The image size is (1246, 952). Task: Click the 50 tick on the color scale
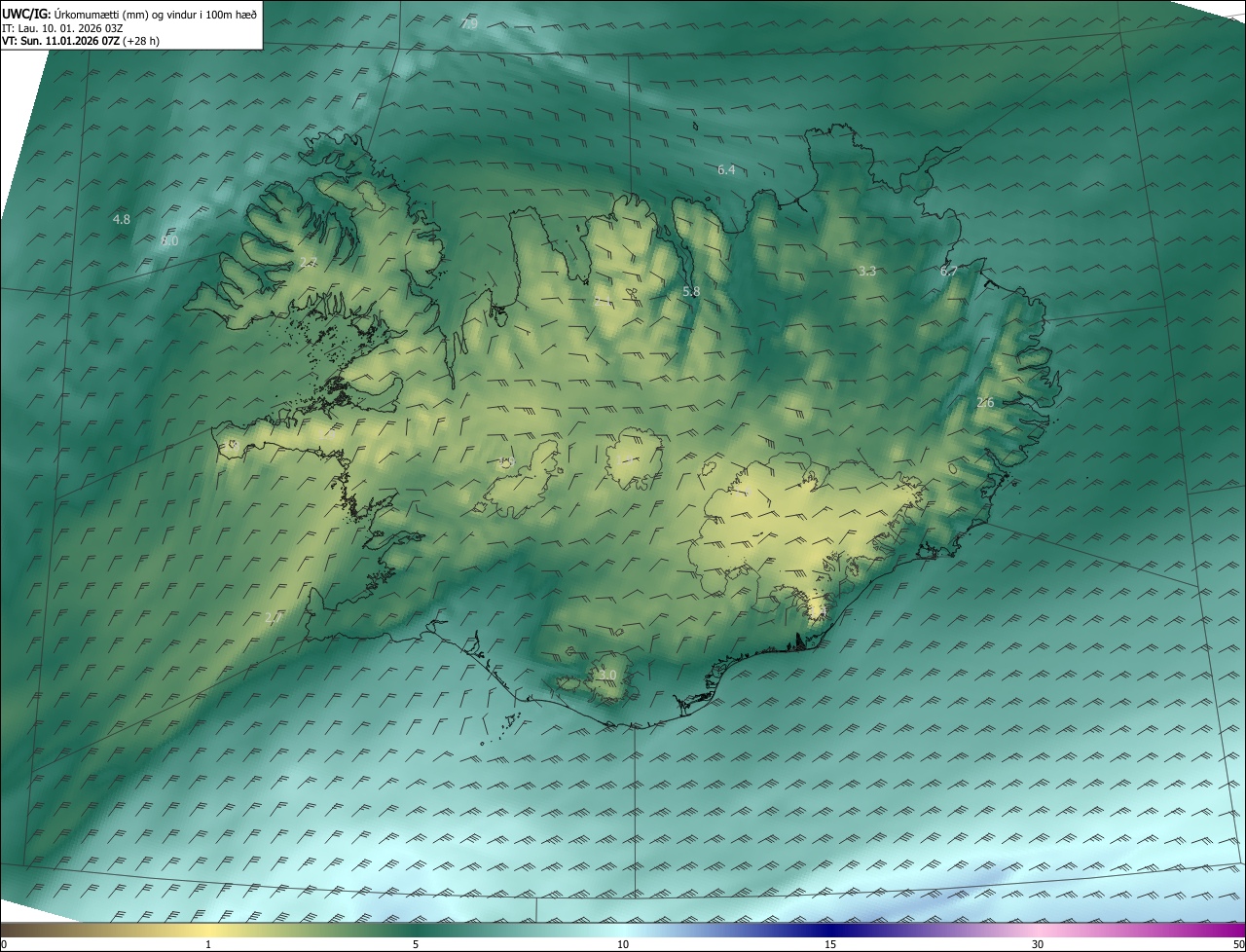coord(1238,945)
